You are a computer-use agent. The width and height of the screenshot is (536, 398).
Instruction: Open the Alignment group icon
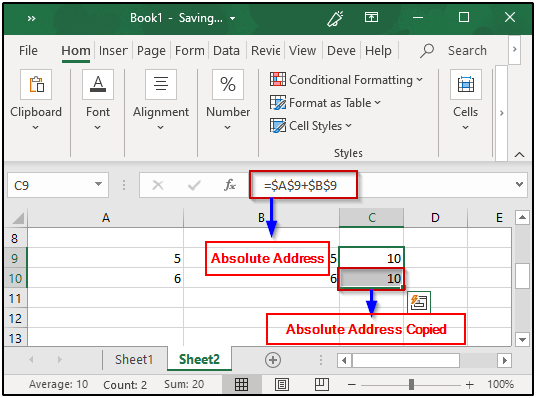click(161, 85)
